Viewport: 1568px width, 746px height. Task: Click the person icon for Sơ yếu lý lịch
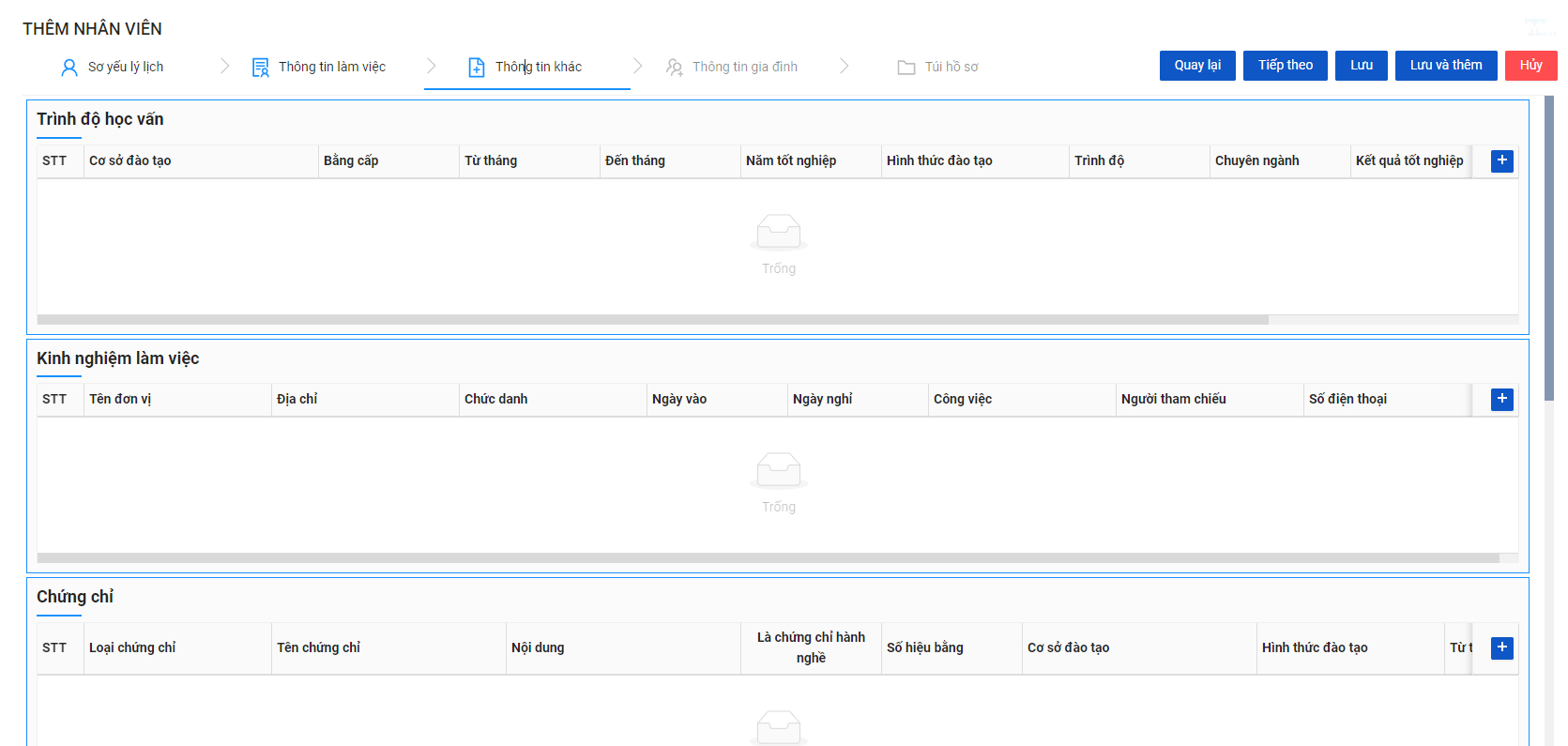(x=69, y=68)
